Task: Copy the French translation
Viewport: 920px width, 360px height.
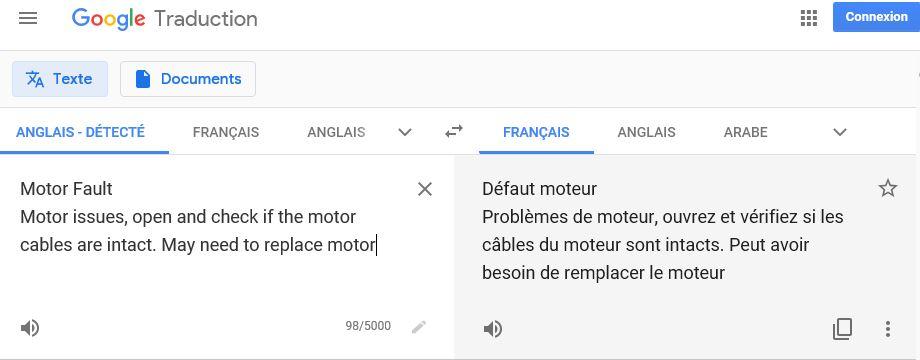Action: tap(842, 329)
